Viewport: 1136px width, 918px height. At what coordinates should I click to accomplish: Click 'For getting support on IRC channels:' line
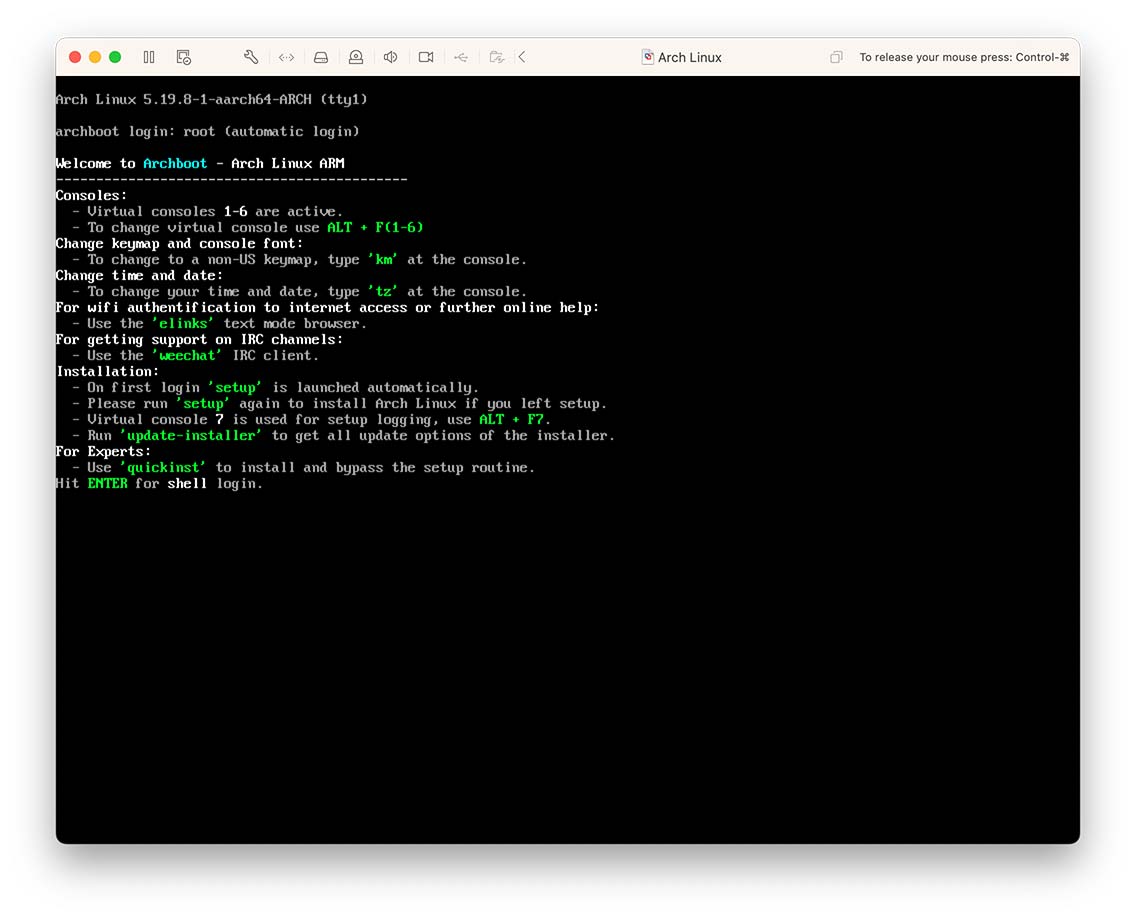pos(199,339)
